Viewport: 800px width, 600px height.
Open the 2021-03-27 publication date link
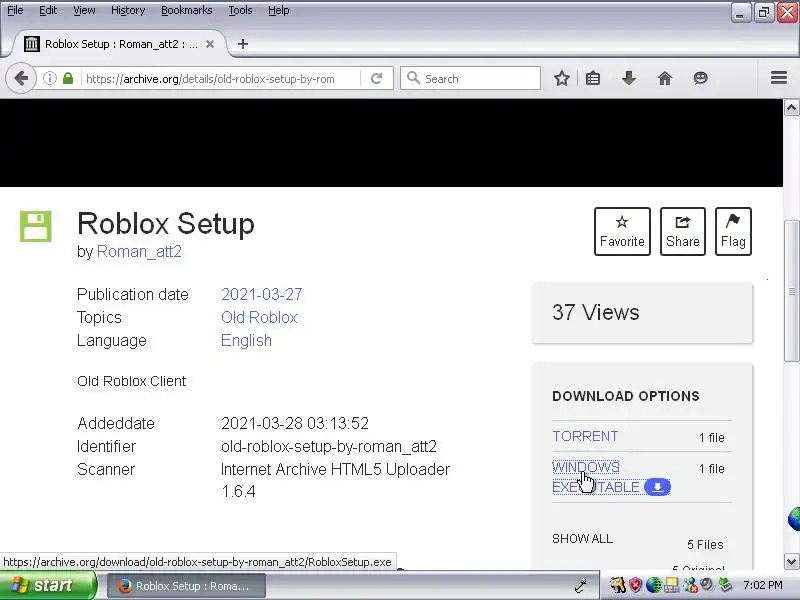tap(262, 294)
